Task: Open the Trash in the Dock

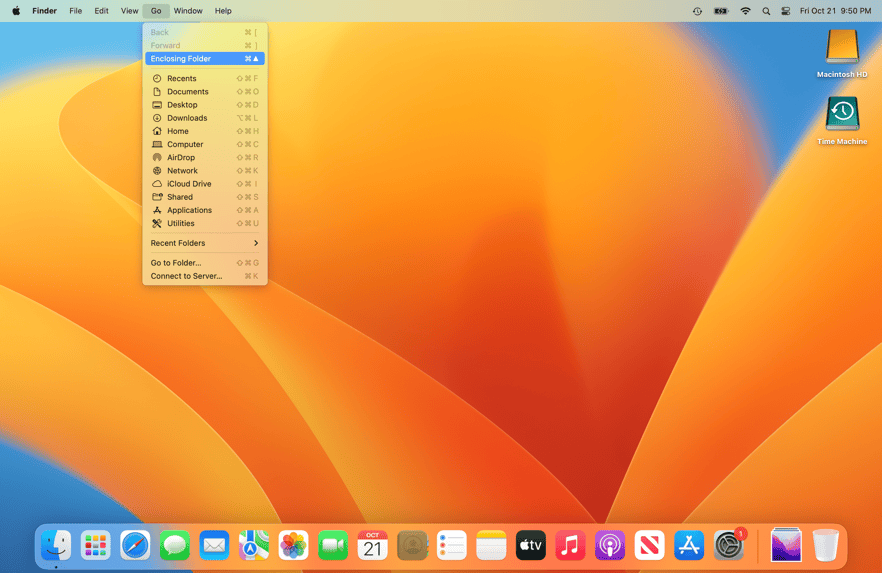Action: (826, 545)
